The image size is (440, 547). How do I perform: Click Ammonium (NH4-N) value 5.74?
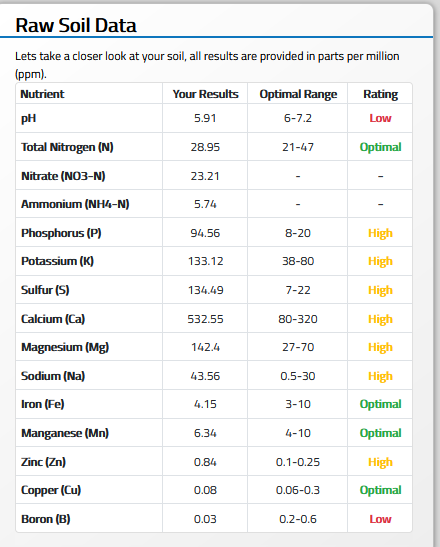coord(205,204)
